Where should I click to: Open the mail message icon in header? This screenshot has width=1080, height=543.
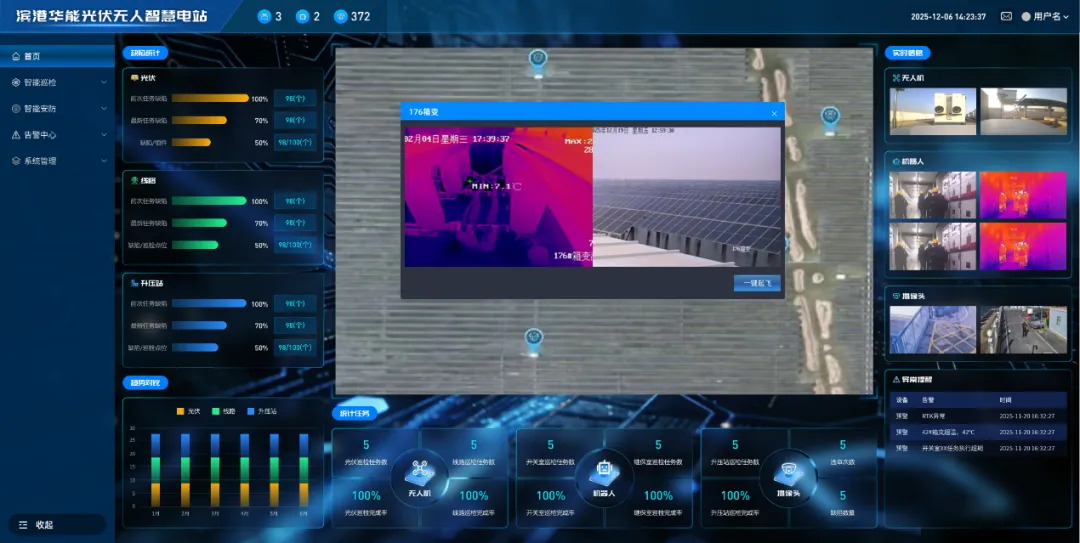[1006, 17]
